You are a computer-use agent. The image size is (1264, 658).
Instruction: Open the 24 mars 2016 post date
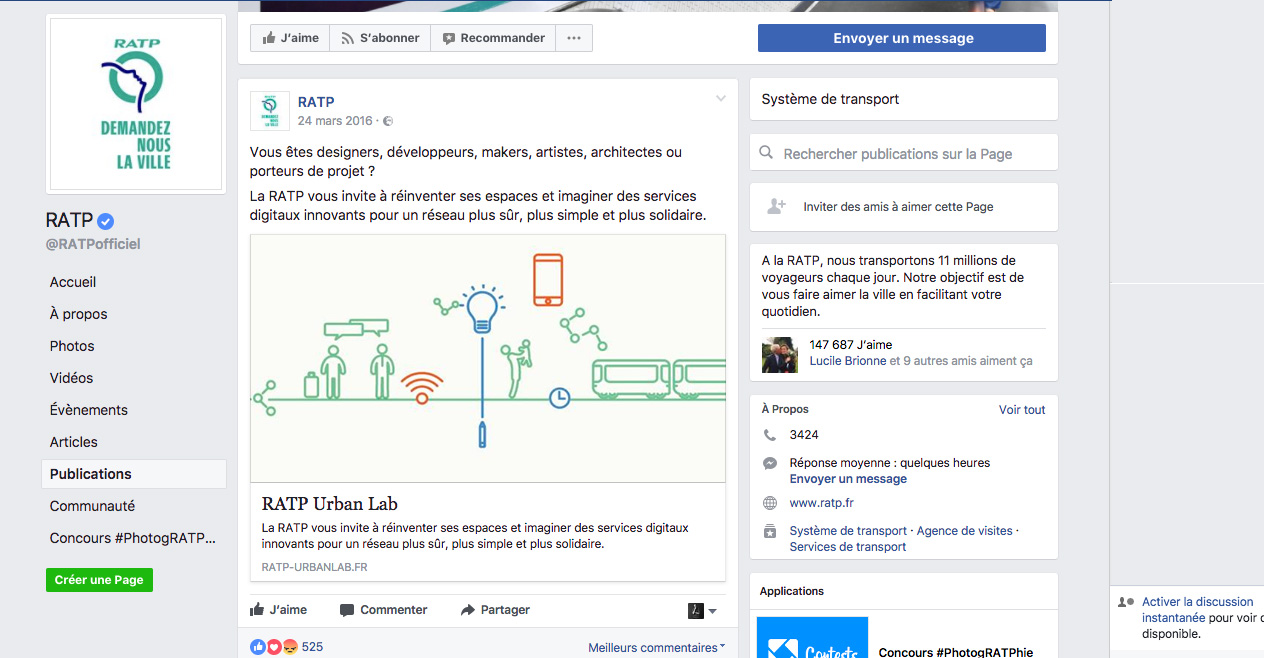334,121
